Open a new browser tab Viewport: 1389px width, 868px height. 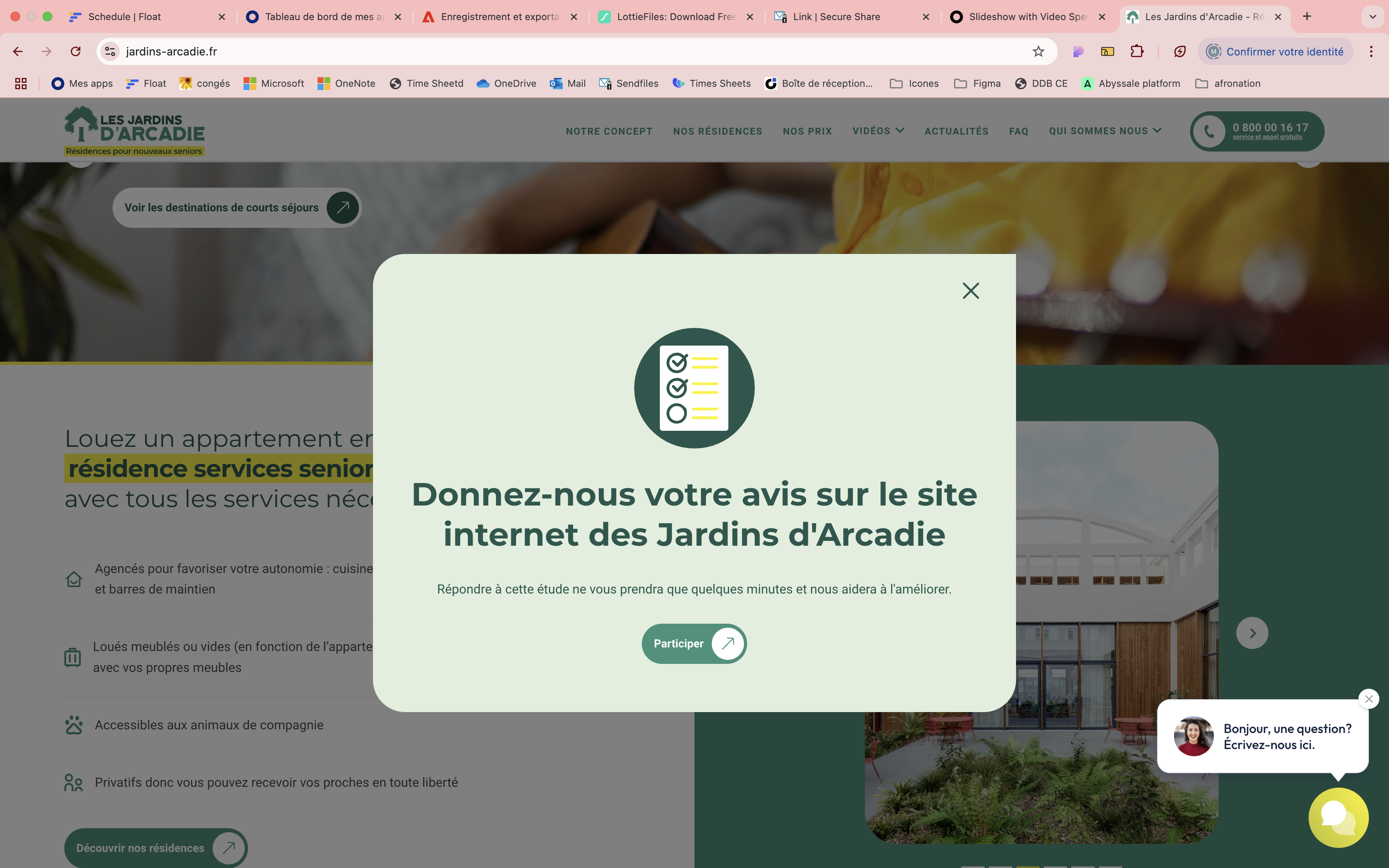1307,16
